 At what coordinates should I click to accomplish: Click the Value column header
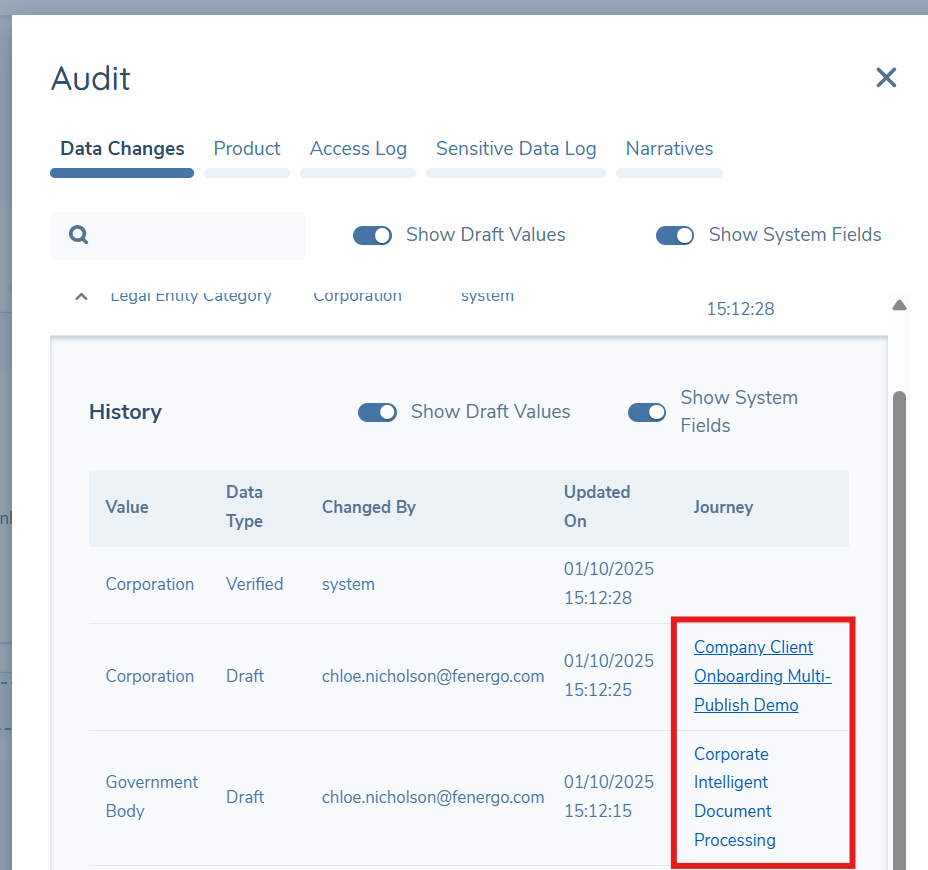click(127, 507)
